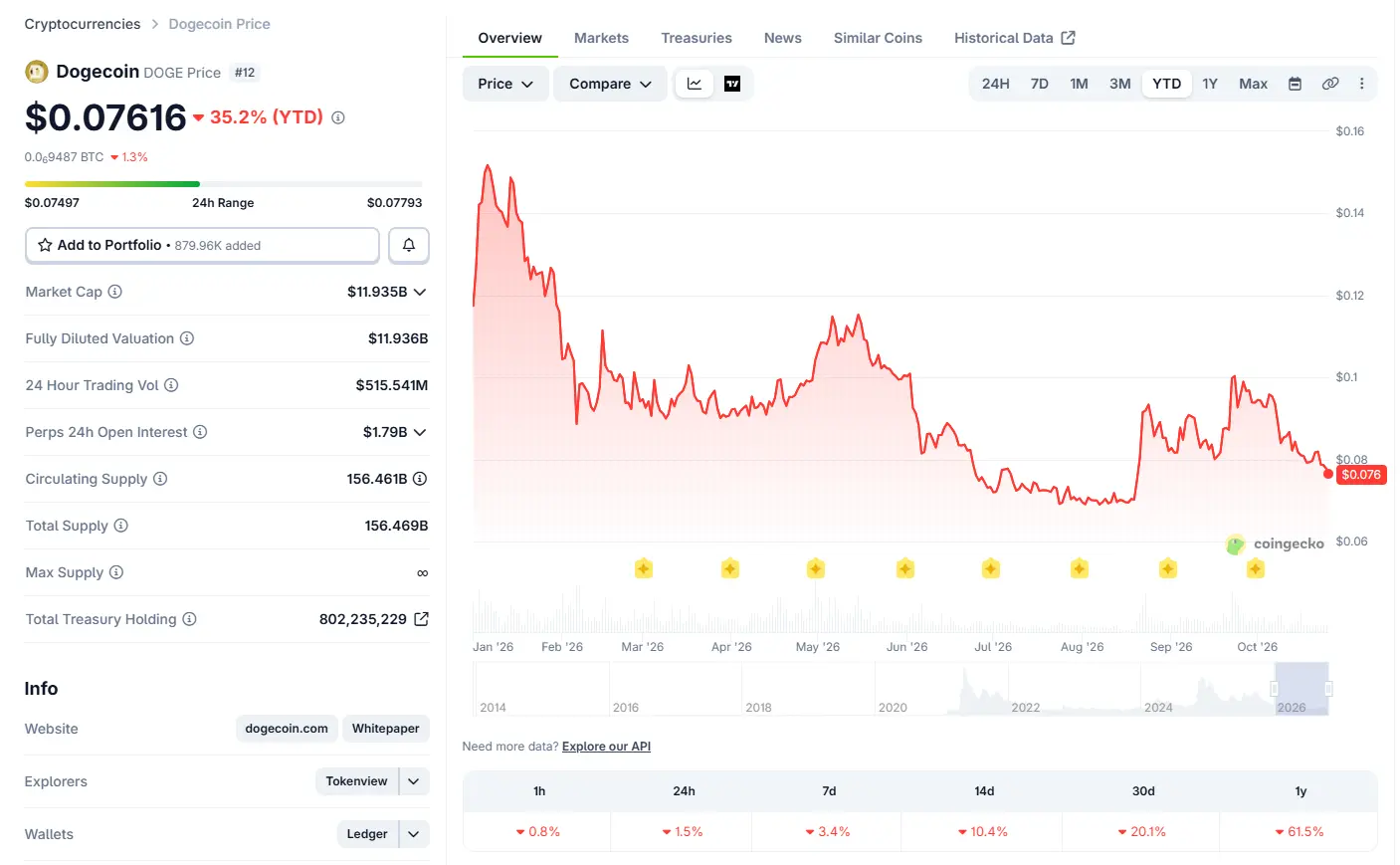Select the 7D time range
Viewport: 1400px width, 865px height.
coord(1040,84)
